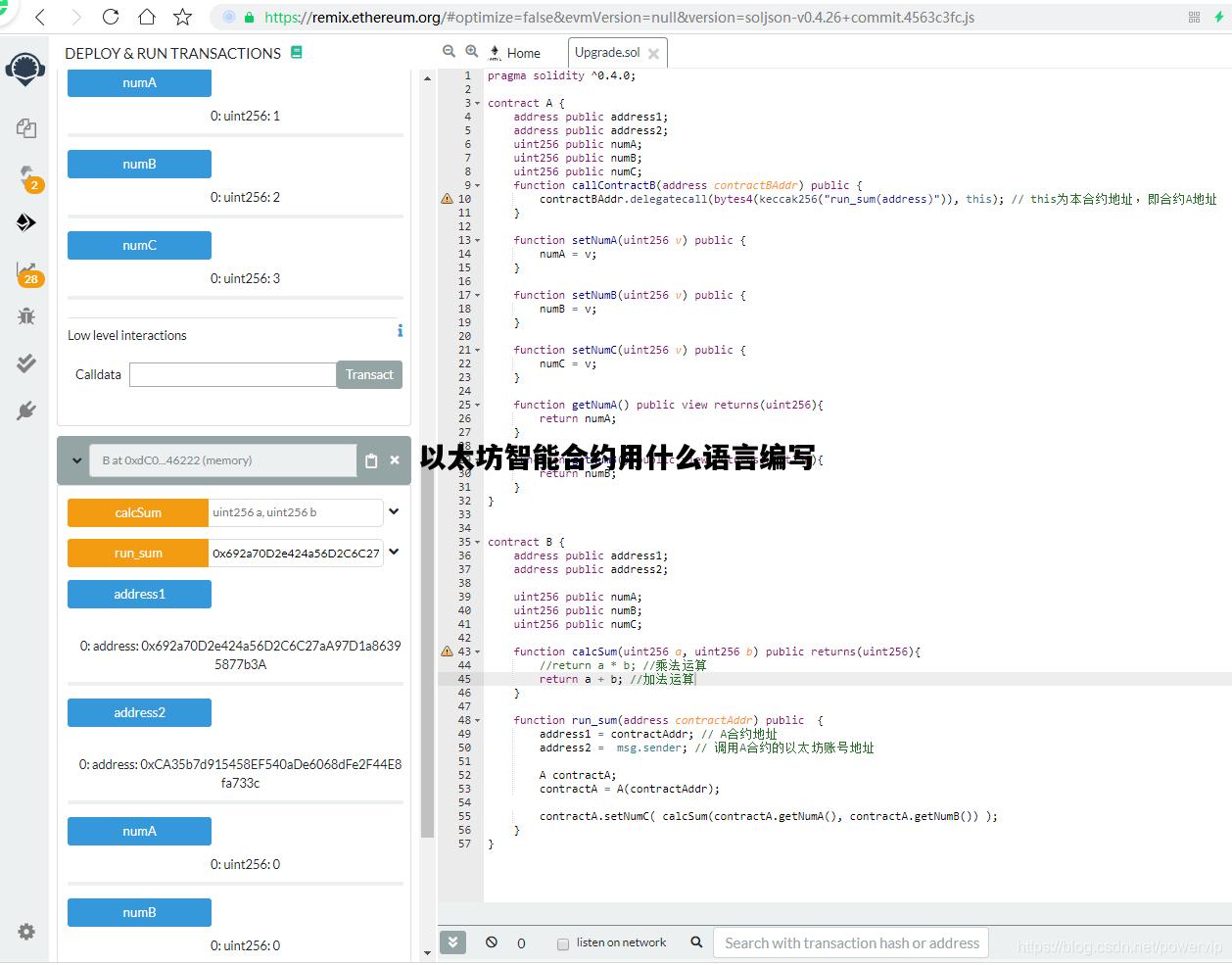Run the calcSum function
Image resolution: width=1232 pixels, height=965 pixels.
[x=138, y=512]
